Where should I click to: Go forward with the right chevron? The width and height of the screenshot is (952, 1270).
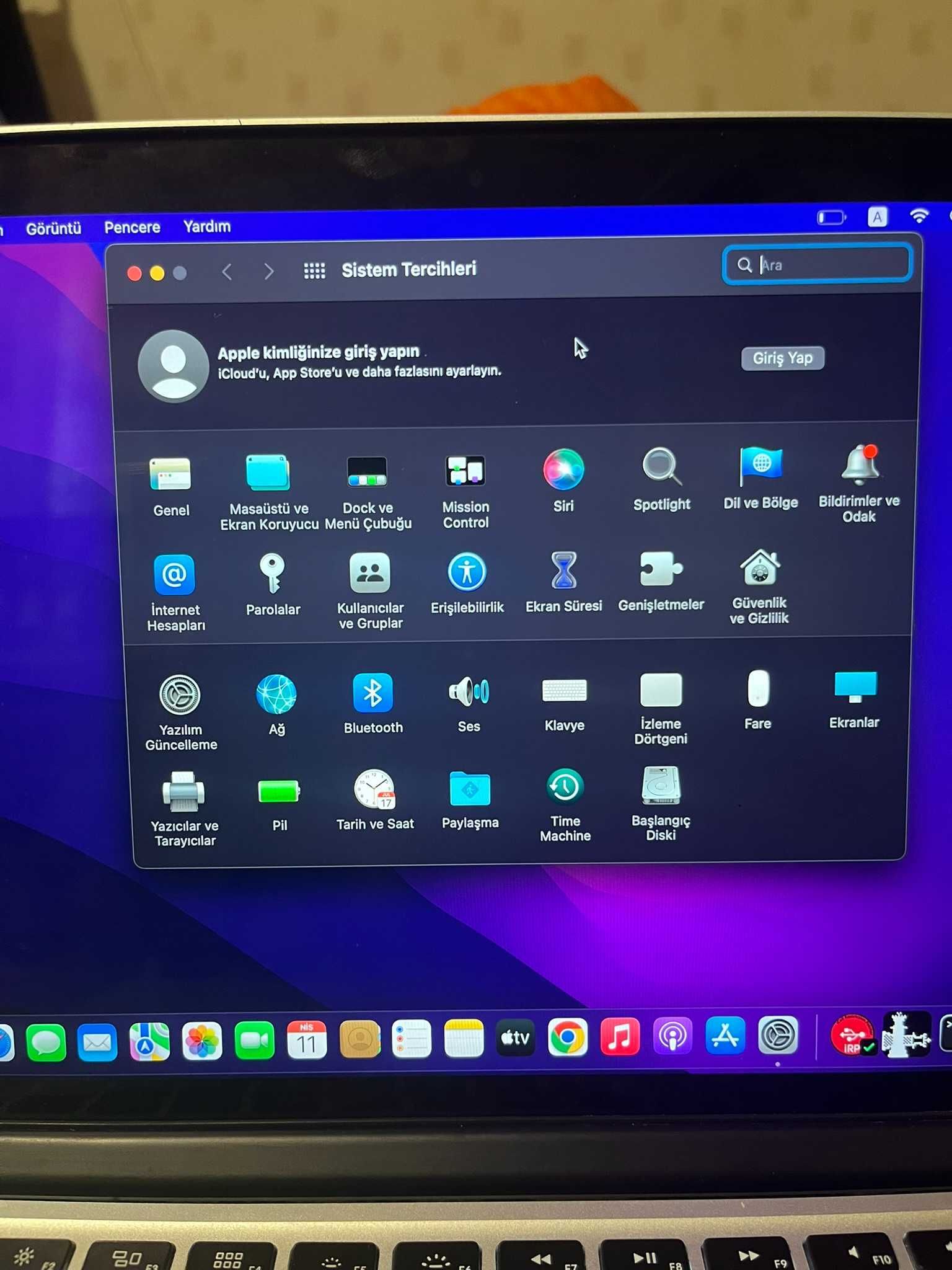(268, 272)
